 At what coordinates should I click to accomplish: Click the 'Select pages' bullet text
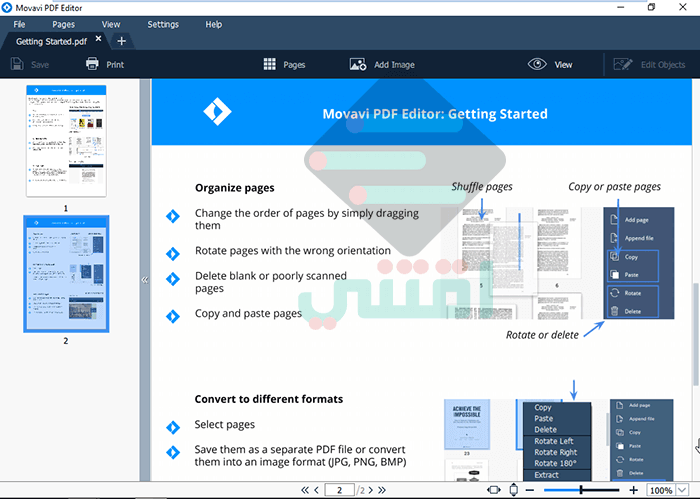pos(225,424)
